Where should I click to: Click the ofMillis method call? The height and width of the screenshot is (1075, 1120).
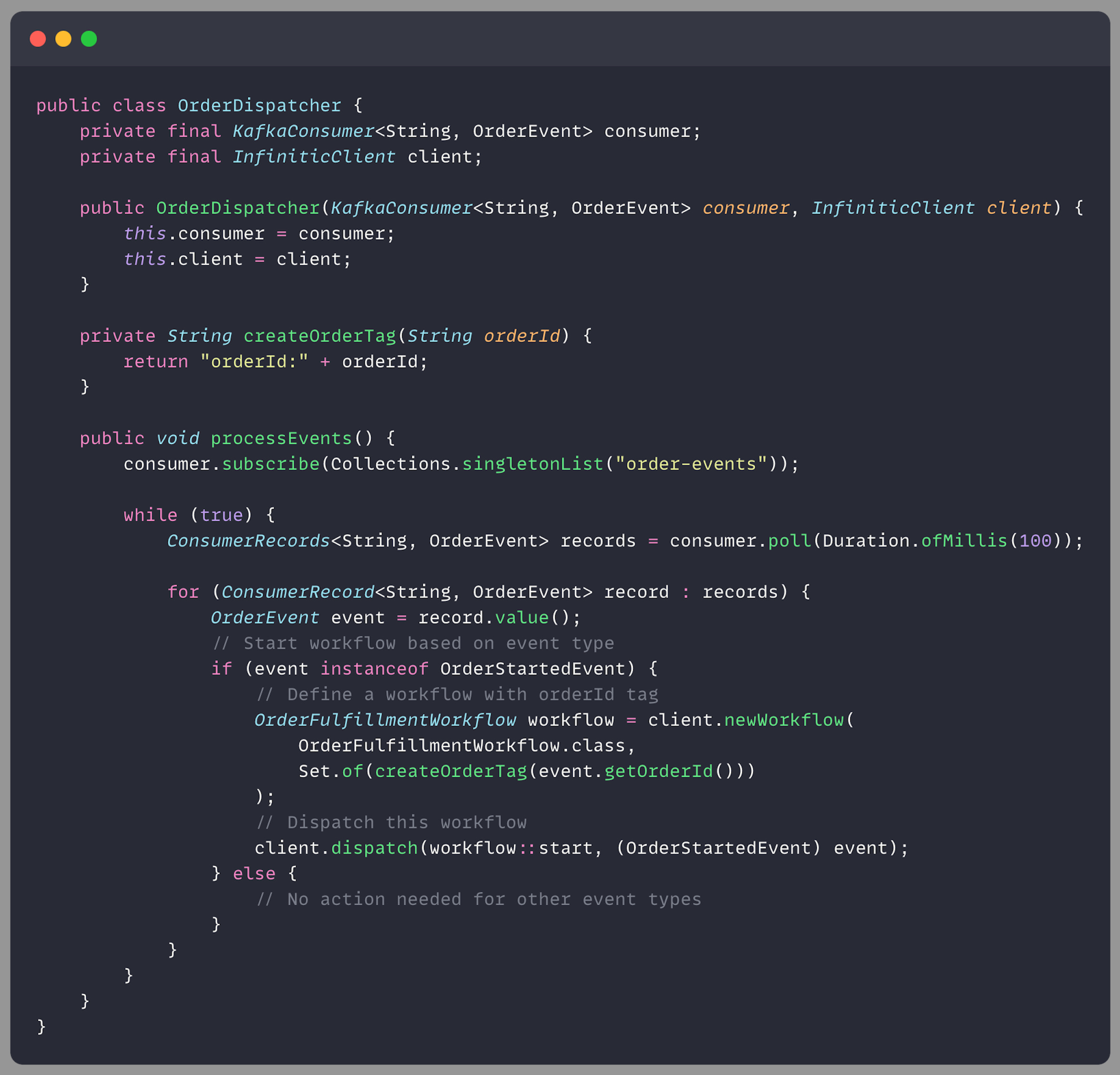tap(963, 540)
